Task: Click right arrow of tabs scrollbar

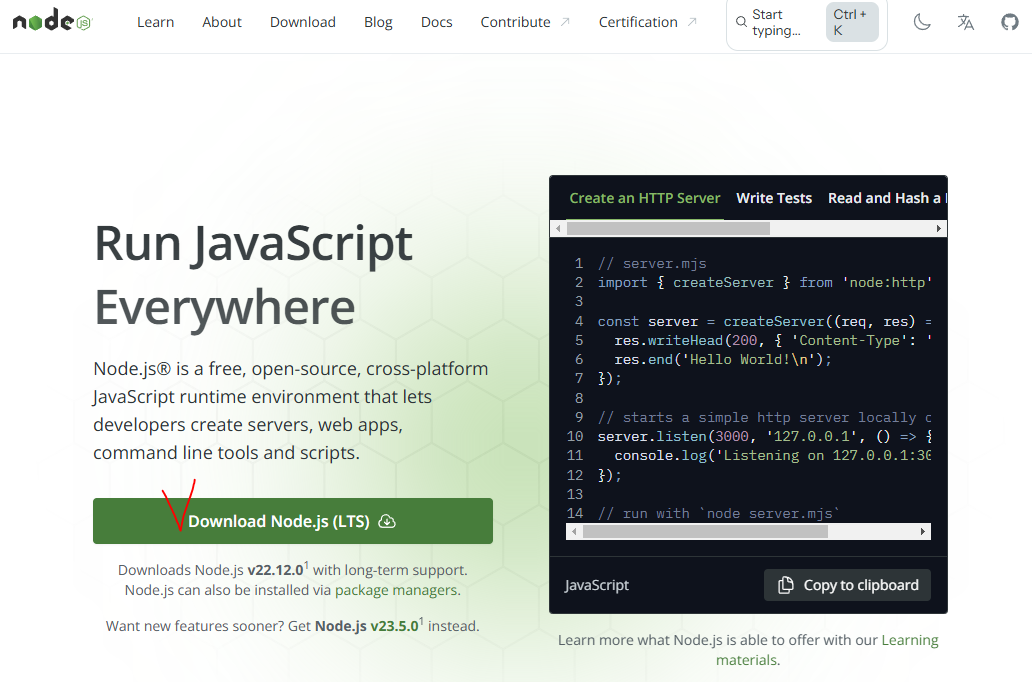Action: click(x=939, y=228)
